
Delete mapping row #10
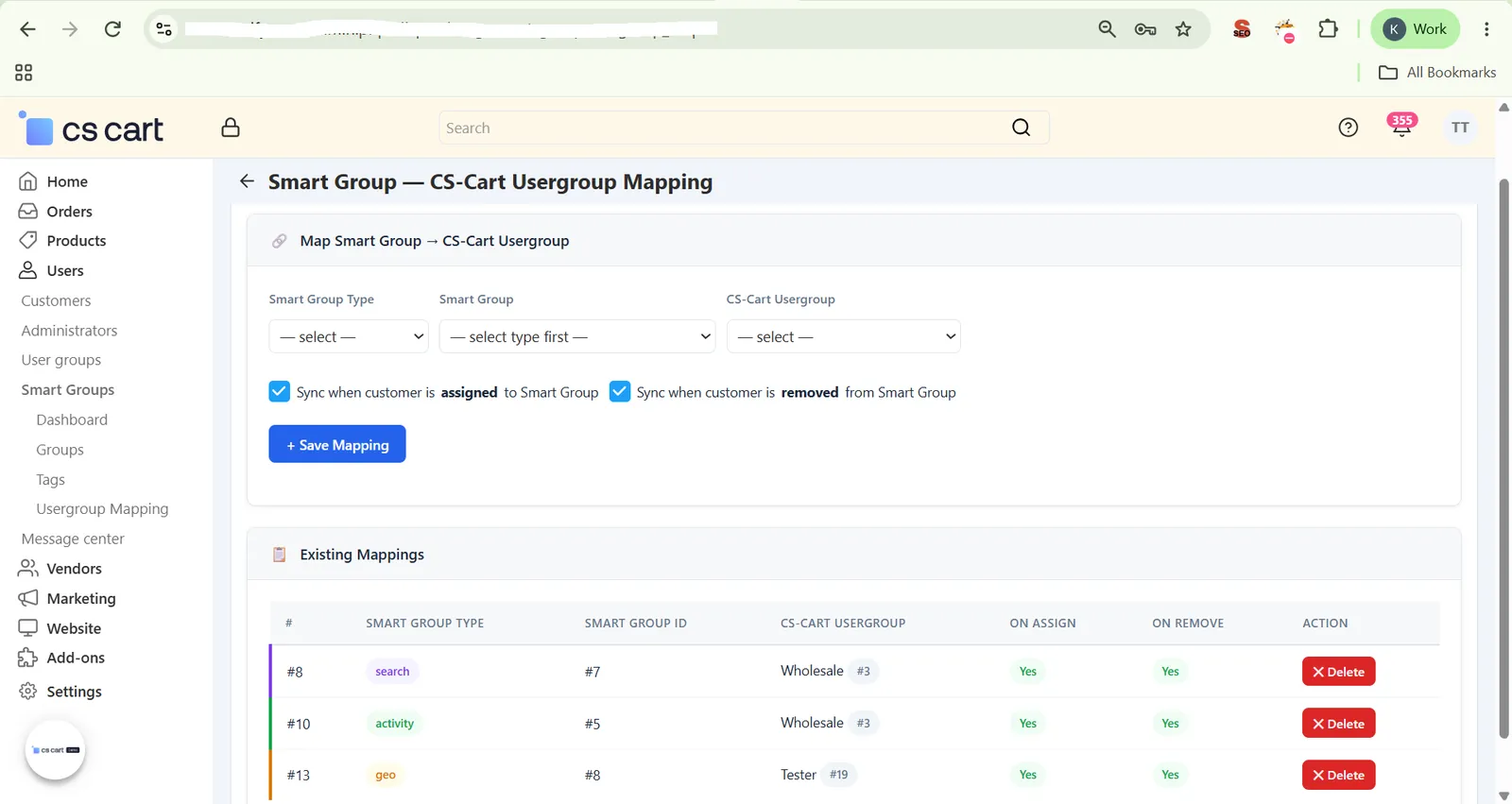(1338, 724)
